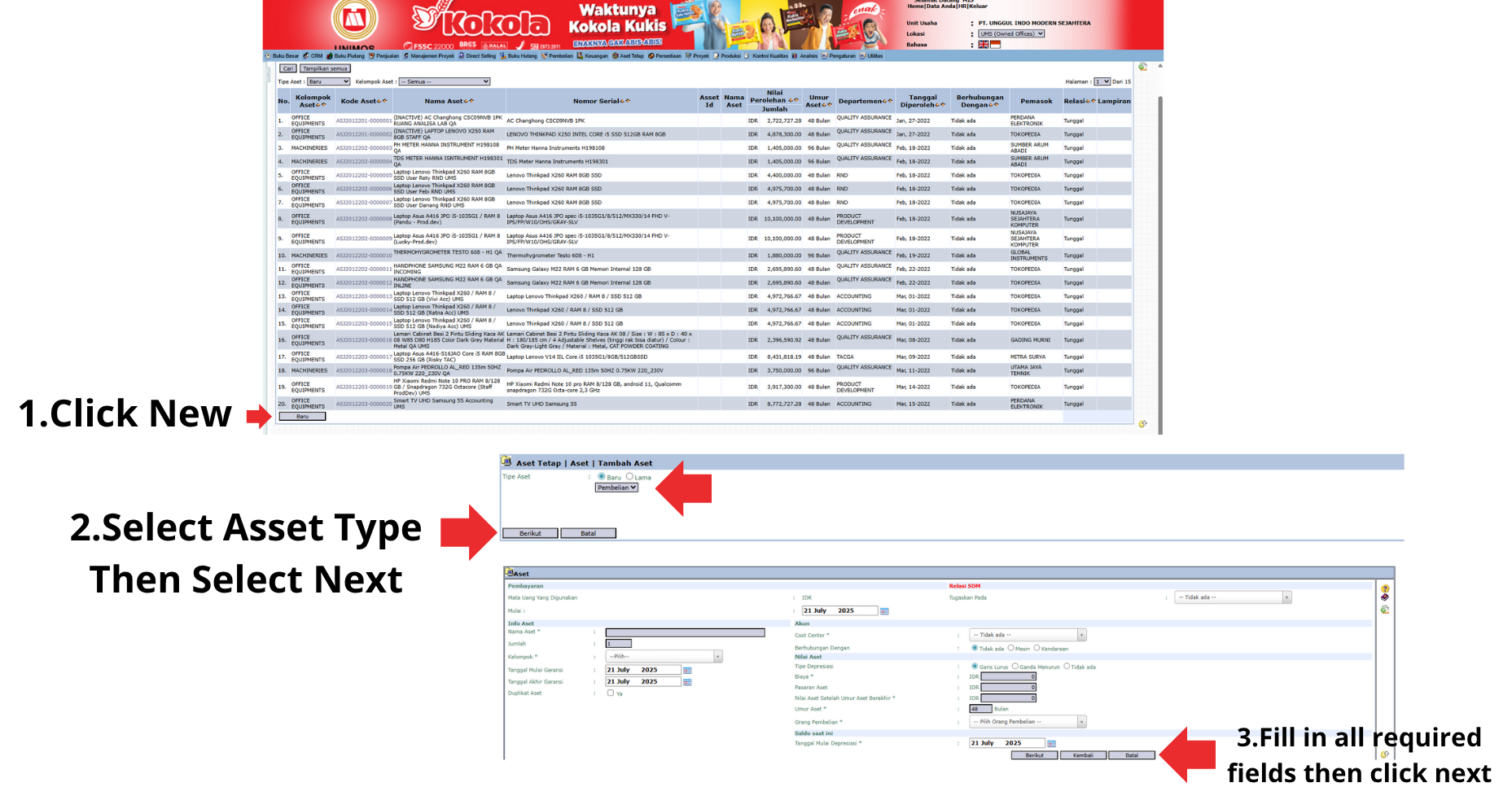Click the purple book icon in Aset form

coord(1385,597)
